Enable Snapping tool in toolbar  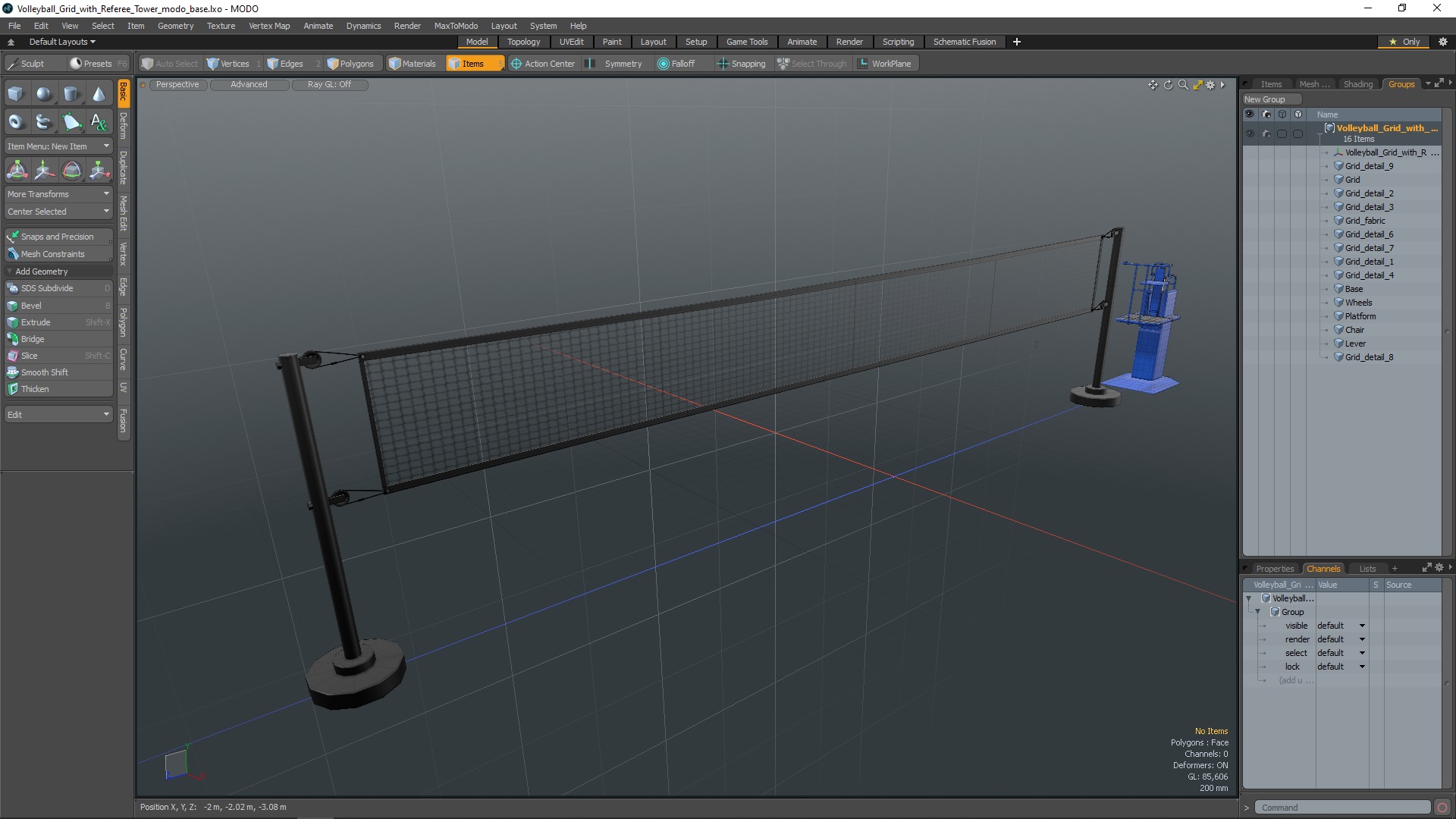coord(742,63)
